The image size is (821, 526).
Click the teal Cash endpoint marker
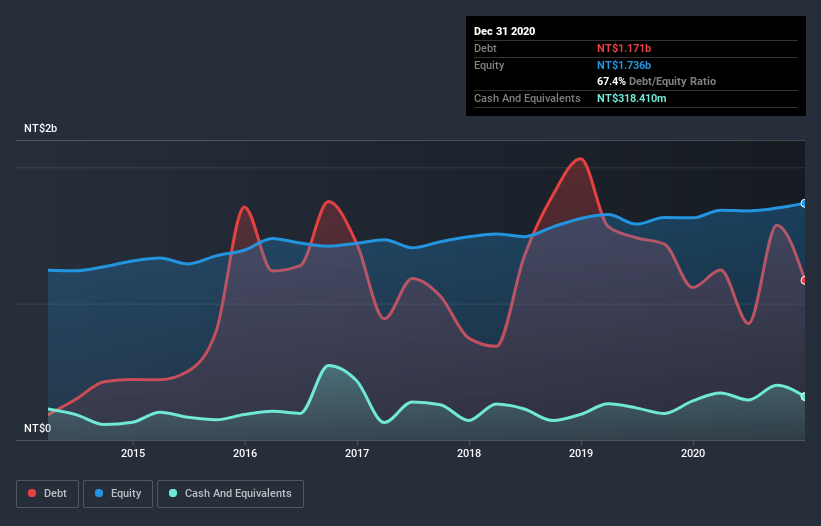tap(804, 397)
